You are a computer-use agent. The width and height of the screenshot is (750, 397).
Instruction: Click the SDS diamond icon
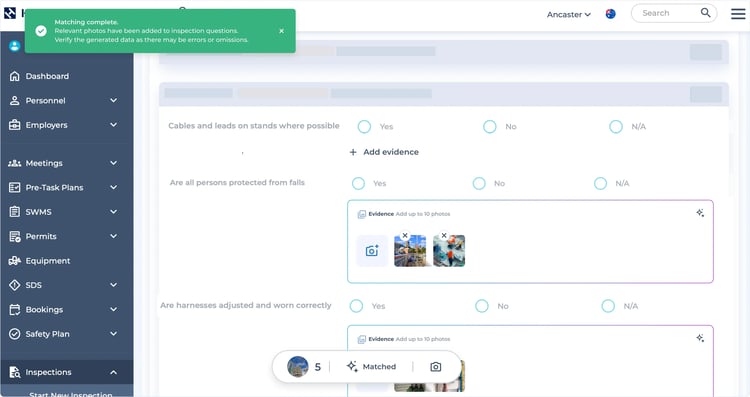(15, 285)
